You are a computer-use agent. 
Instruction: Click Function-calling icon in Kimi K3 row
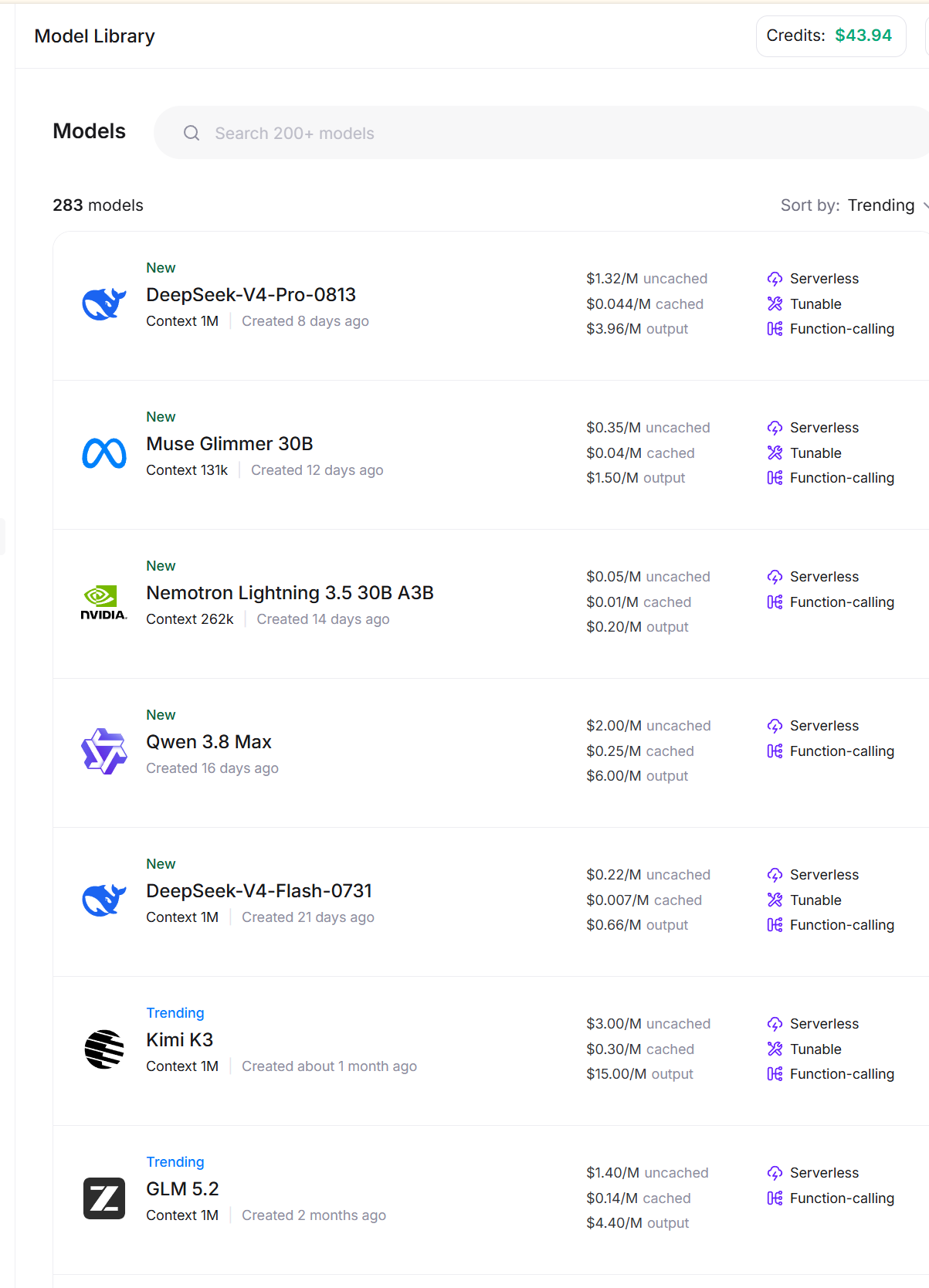click(x=775, y=1074)
